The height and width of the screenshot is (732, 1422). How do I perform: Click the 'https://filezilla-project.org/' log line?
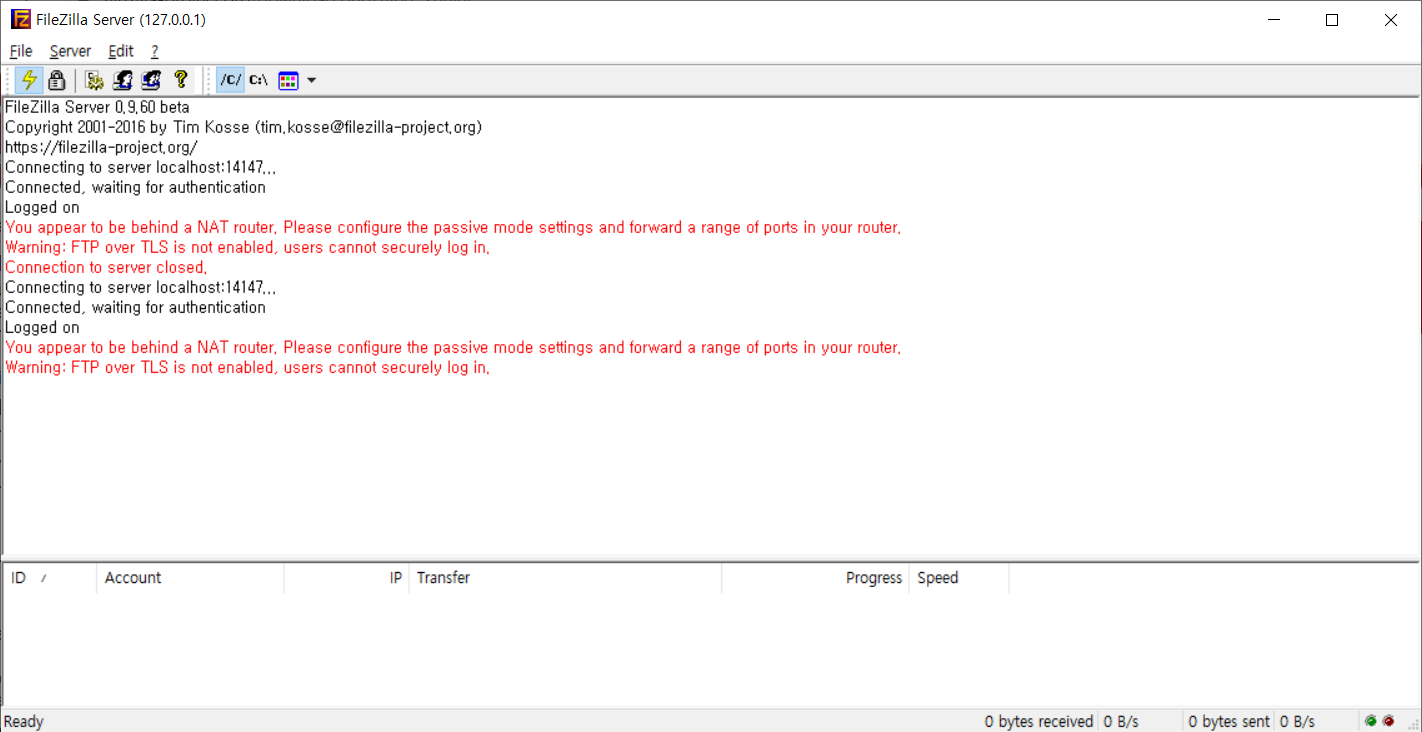tap(101, 147)
